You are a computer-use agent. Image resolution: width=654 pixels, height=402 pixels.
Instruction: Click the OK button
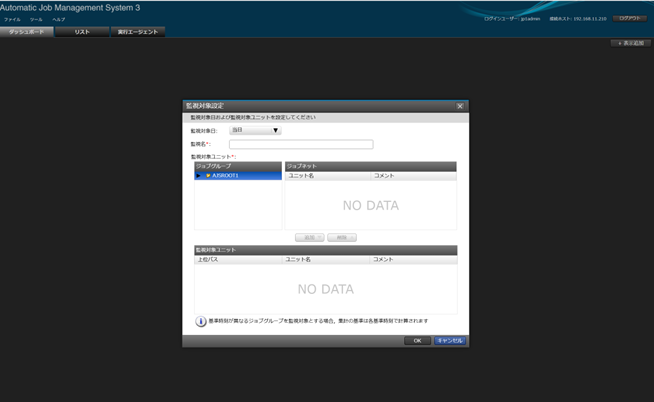coord(417,340)
